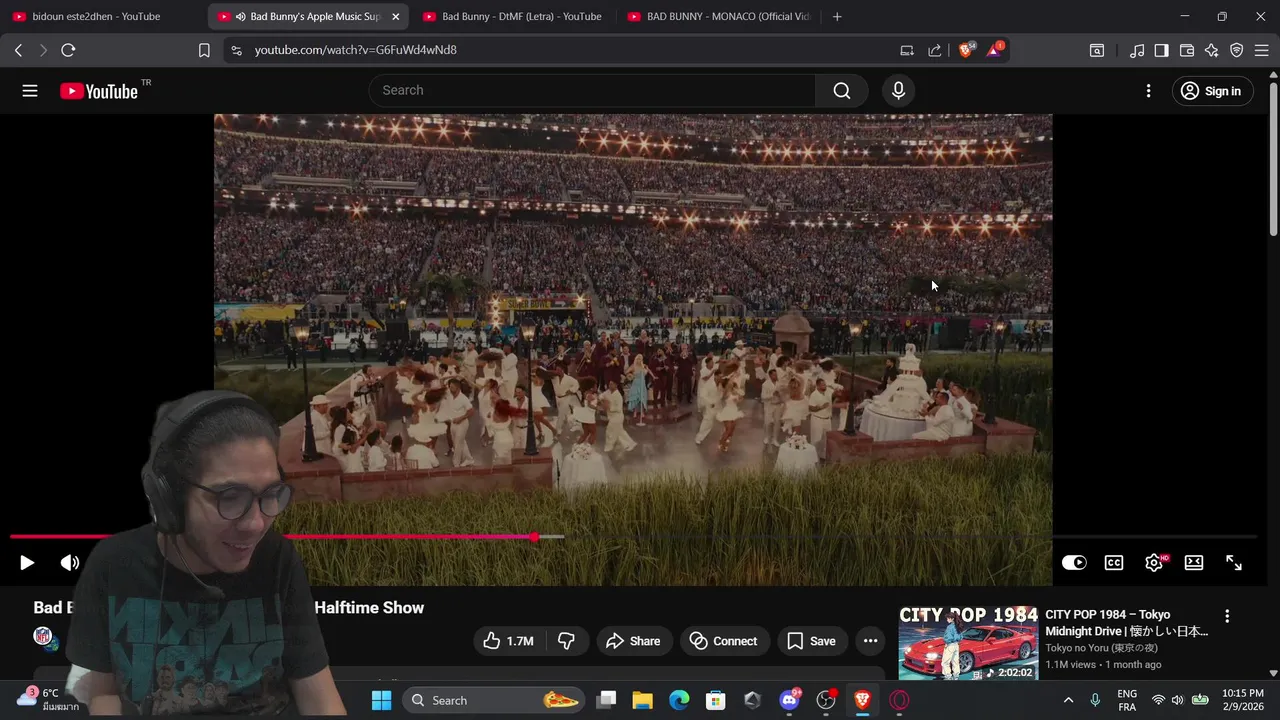Open more actions ellipsis below video
Screen dimensions: 1280x720
coord(870,641)
